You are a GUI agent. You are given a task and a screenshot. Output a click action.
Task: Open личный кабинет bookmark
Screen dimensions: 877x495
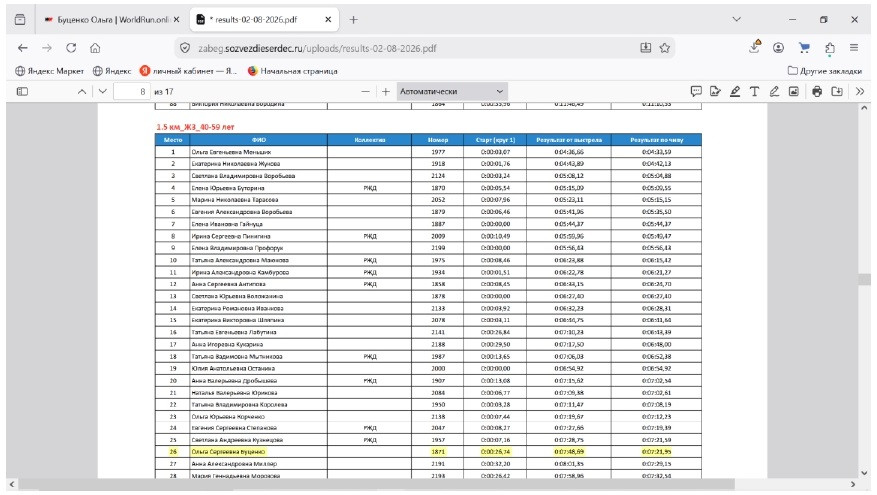tap(188, 71)
